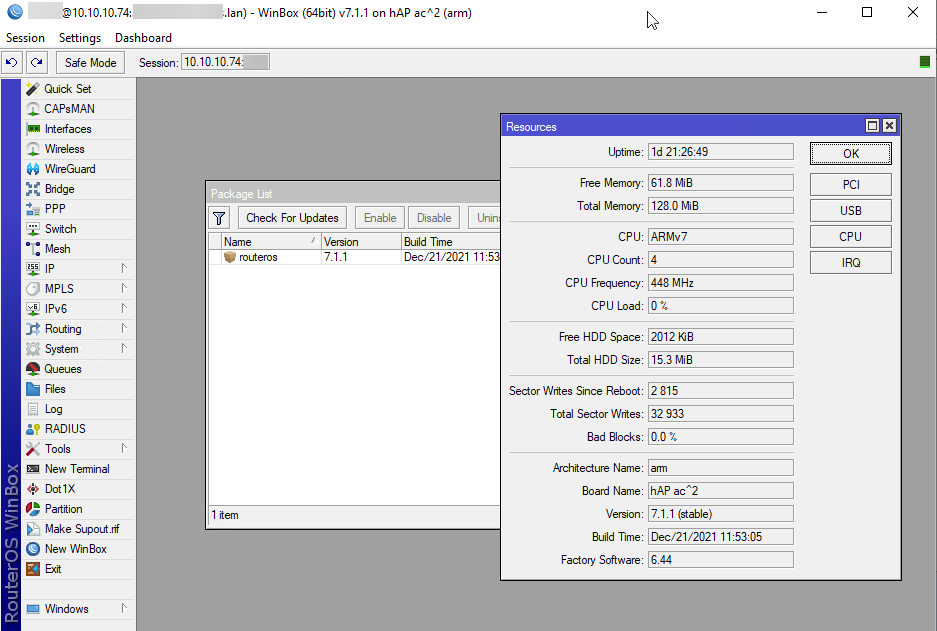Expand the Tools submenu
This screenshot has width=937, height=631.
click(x=124, y=449)
